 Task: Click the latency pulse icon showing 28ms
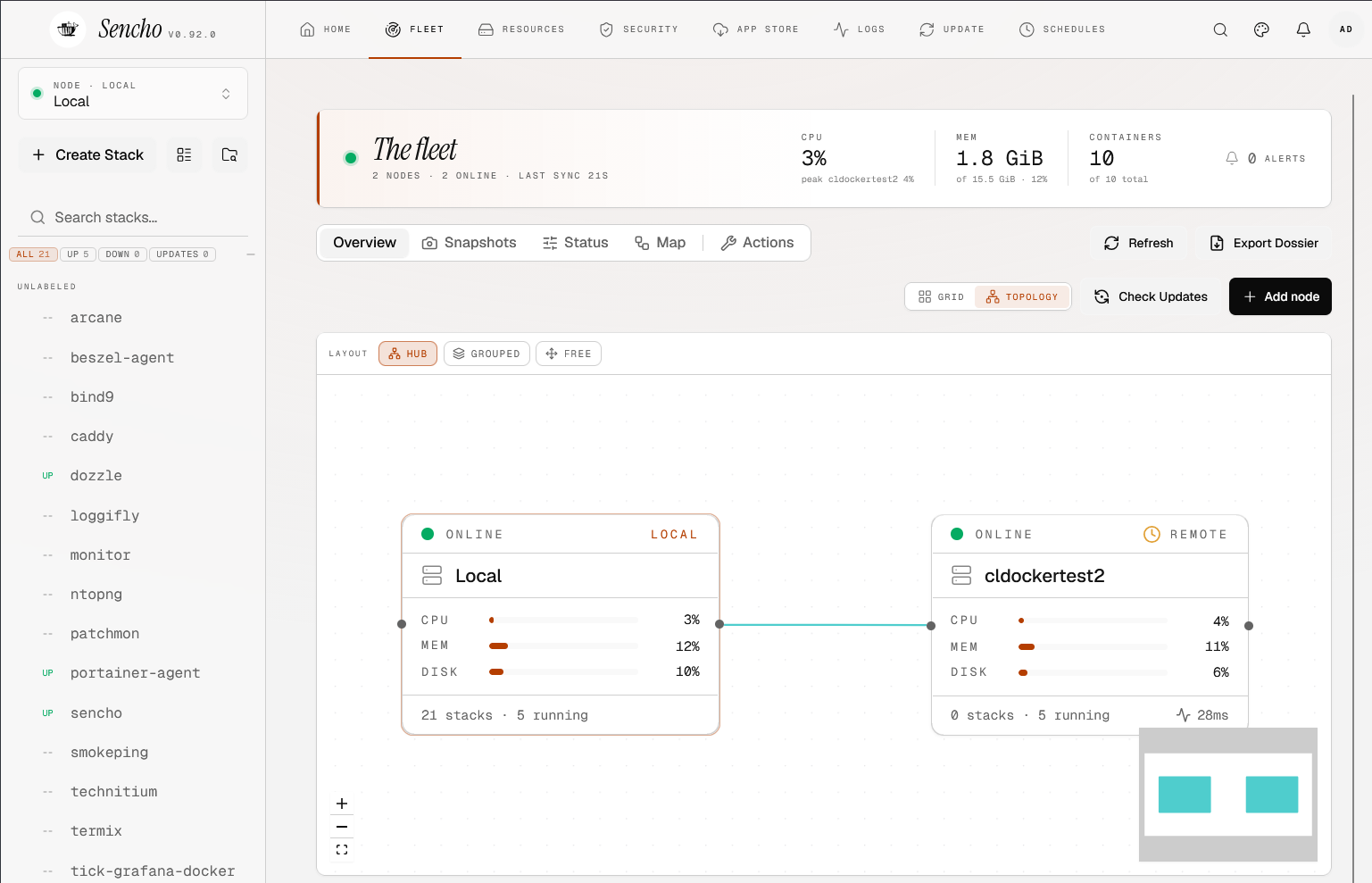(1184, 715)
